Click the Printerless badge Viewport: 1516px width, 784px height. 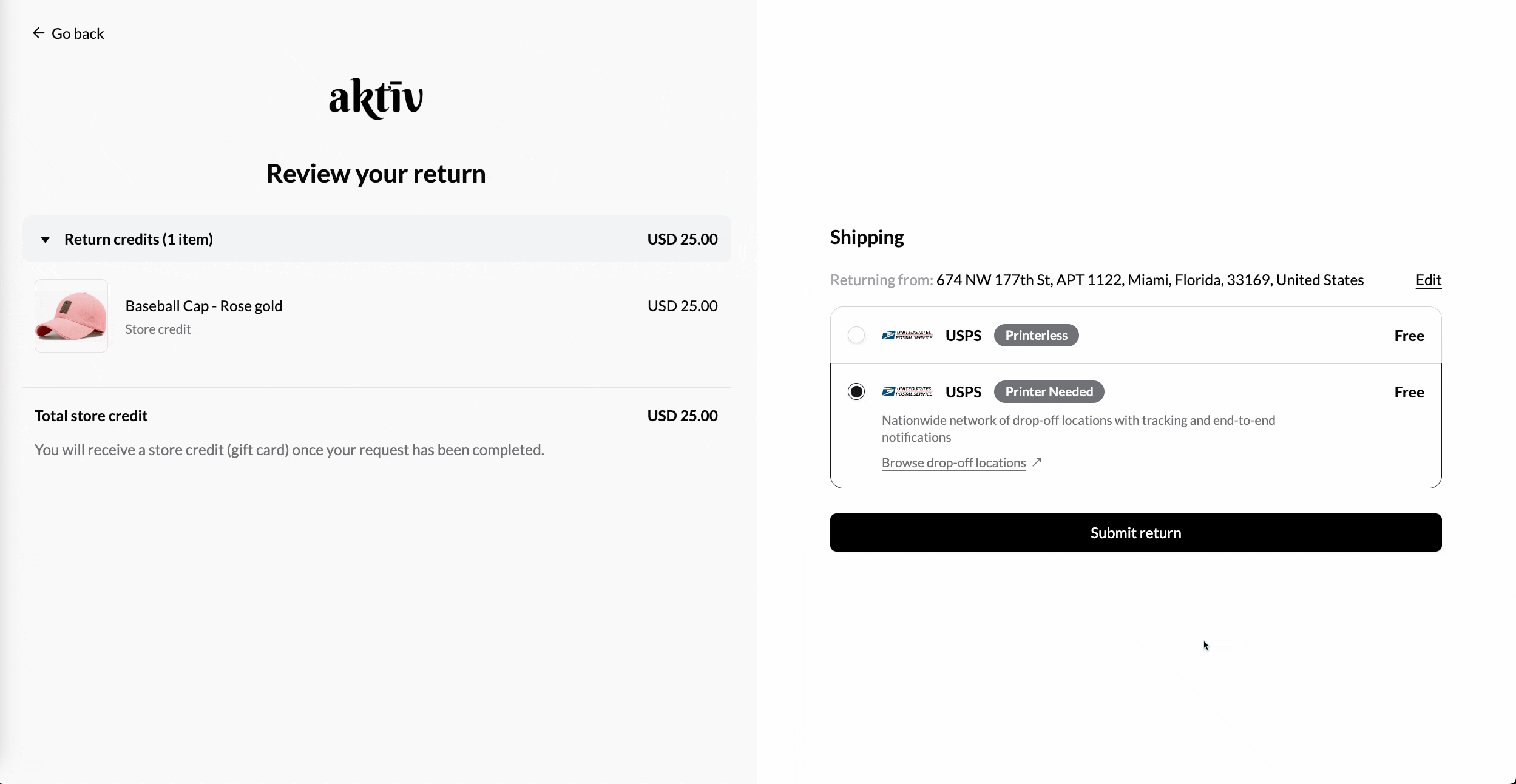coord(1036,336)
